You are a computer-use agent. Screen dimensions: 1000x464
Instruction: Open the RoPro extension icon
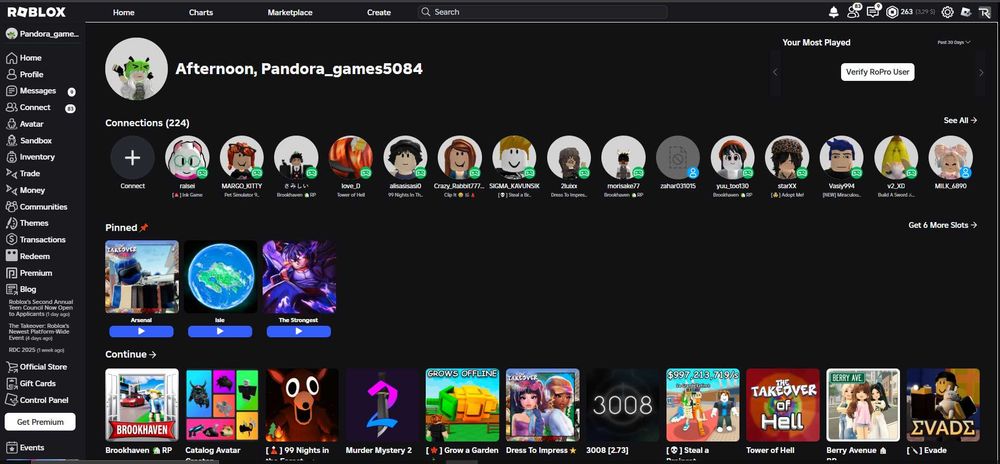point(984,12)
